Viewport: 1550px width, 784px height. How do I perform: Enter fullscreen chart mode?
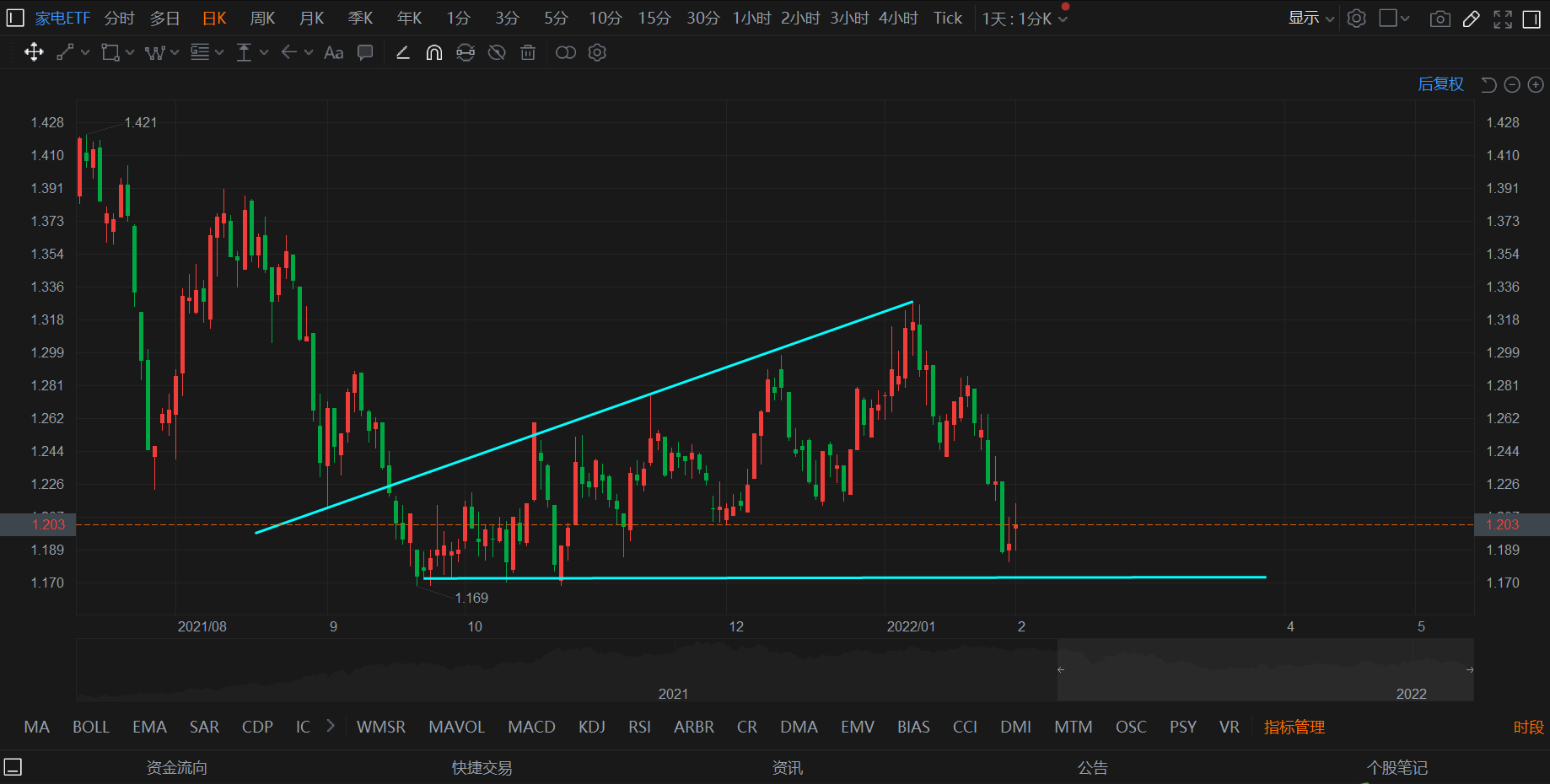pyautogui.click(x=1503, y=19)
